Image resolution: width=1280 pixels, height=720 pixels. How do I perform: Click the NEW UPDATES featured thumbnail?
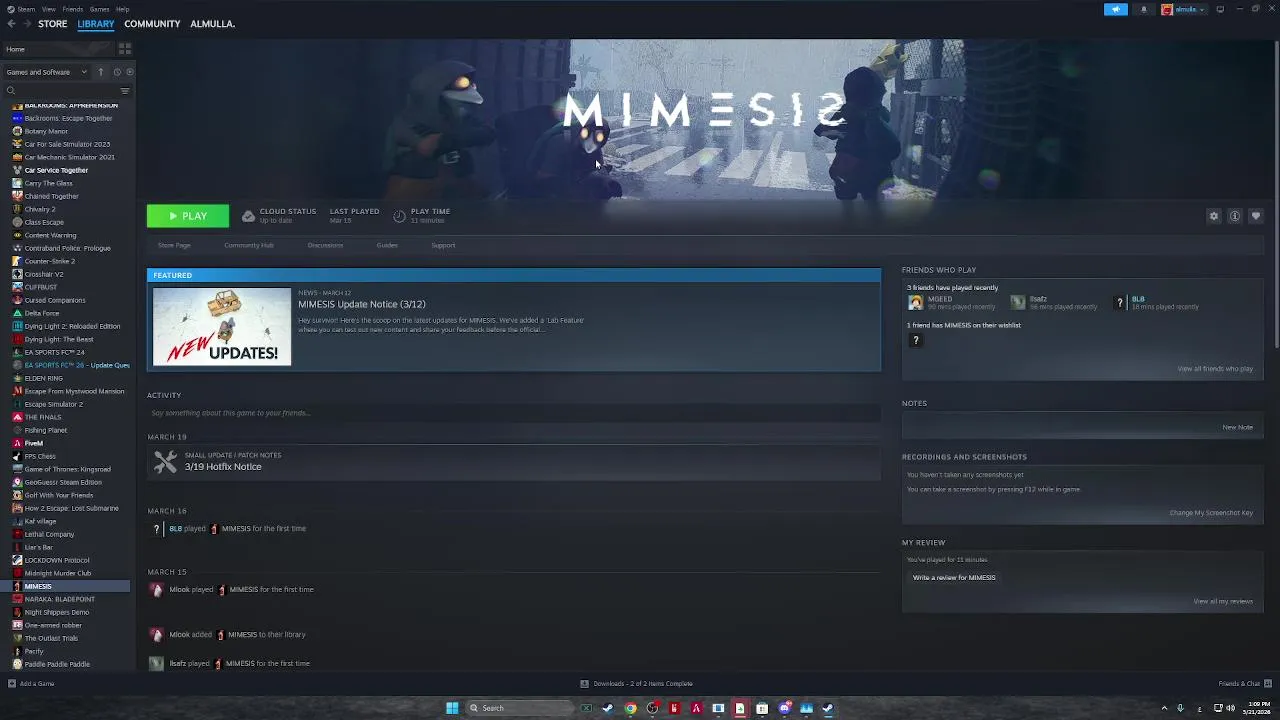pos(222,327)
